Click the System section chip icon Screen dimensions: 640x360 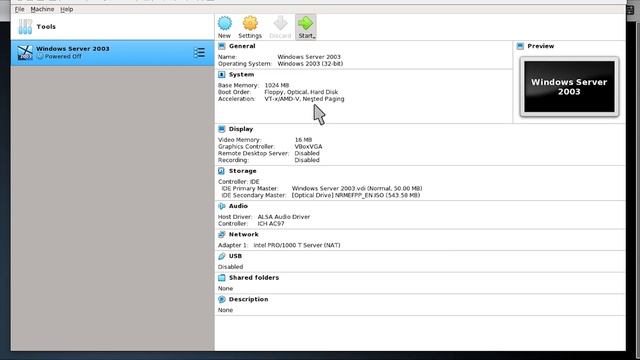click(x=222, y=75)
